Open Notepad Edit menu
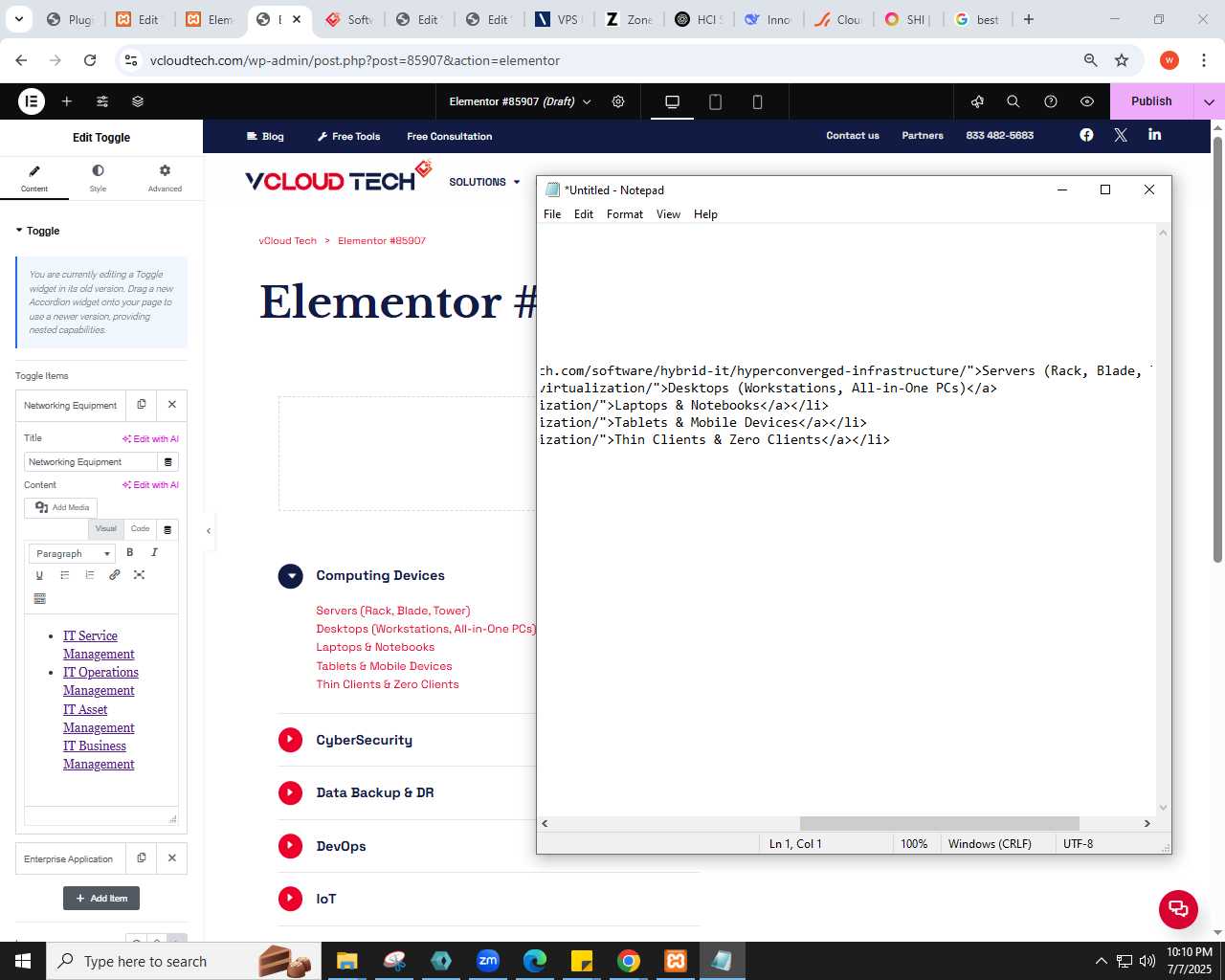1225x980 pixels. tap(584, 214)
